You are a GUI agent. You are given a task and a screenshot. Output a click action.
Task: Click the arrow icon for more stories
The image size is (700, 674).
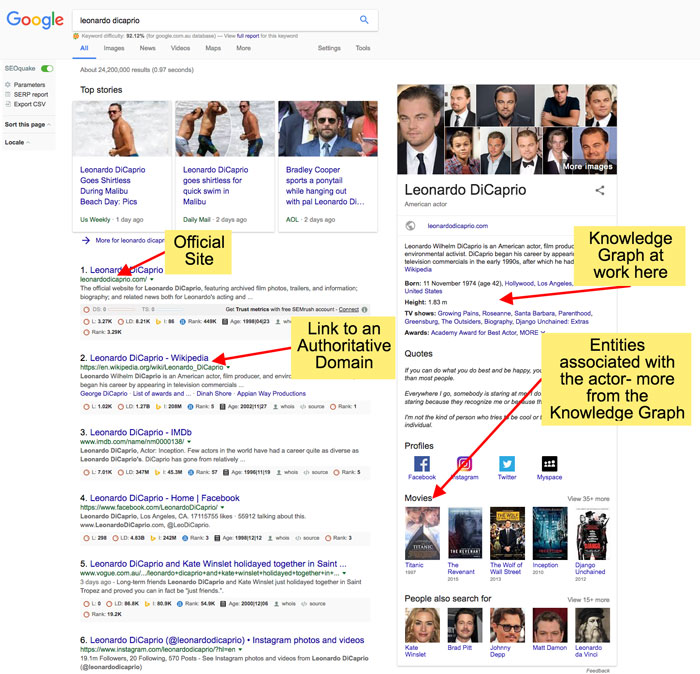86,241
